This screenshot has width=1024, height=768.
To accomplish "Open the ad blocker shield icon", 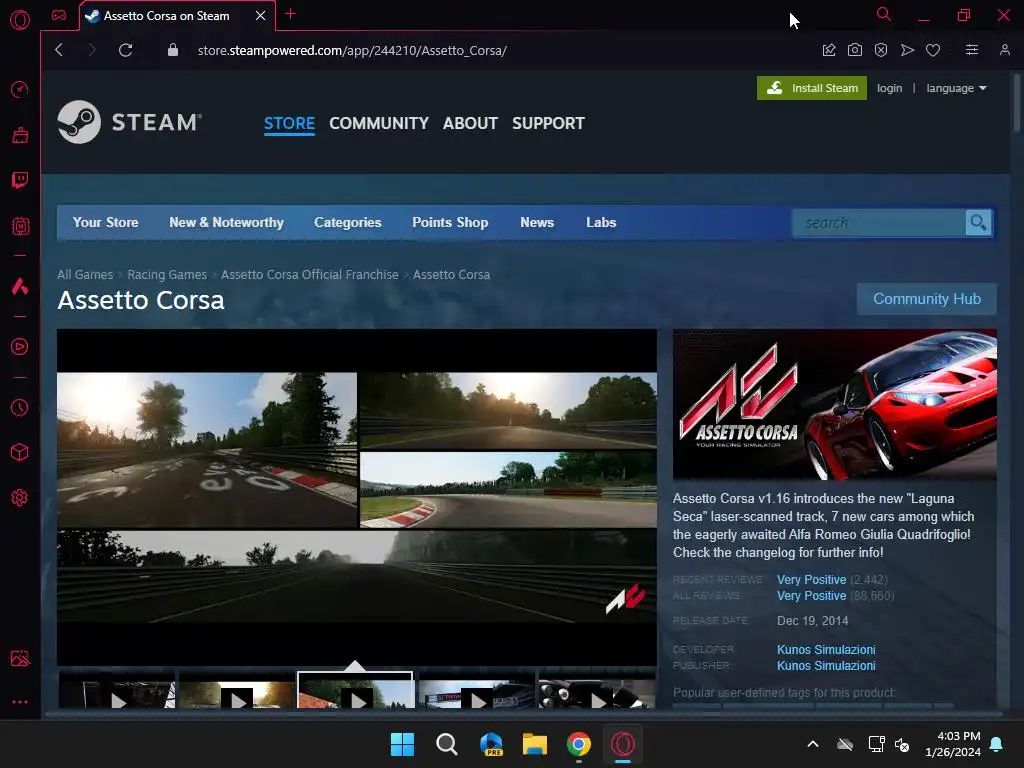I will [881, 50].
